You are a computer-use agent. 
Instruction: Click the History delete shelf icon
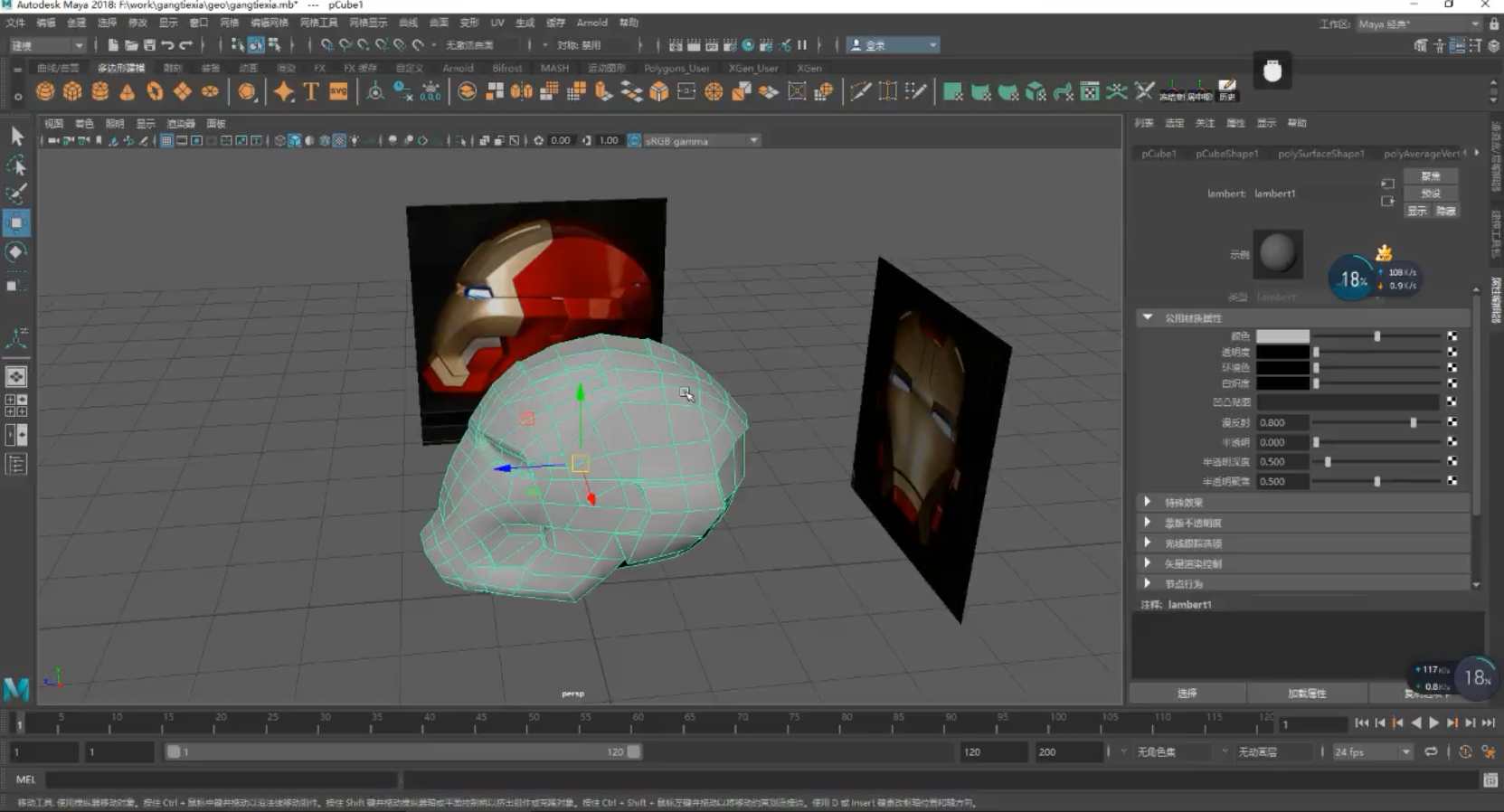tap(1227, 90)
